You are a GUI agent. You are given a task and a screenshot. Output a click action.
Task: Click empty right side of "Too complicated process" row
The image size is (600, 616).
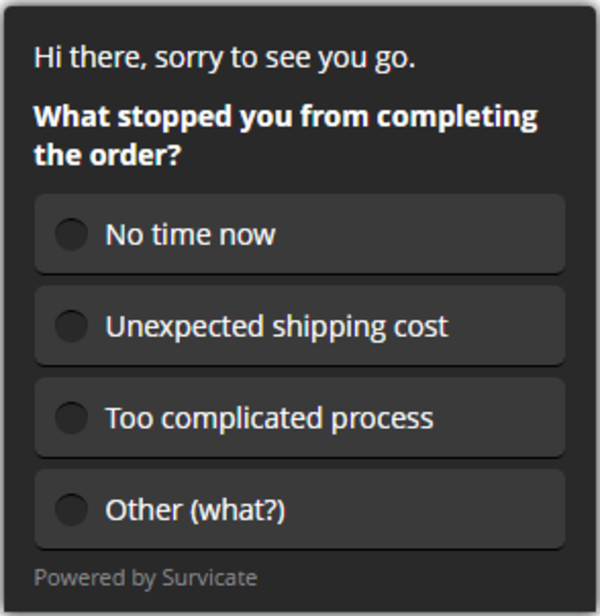499,418
